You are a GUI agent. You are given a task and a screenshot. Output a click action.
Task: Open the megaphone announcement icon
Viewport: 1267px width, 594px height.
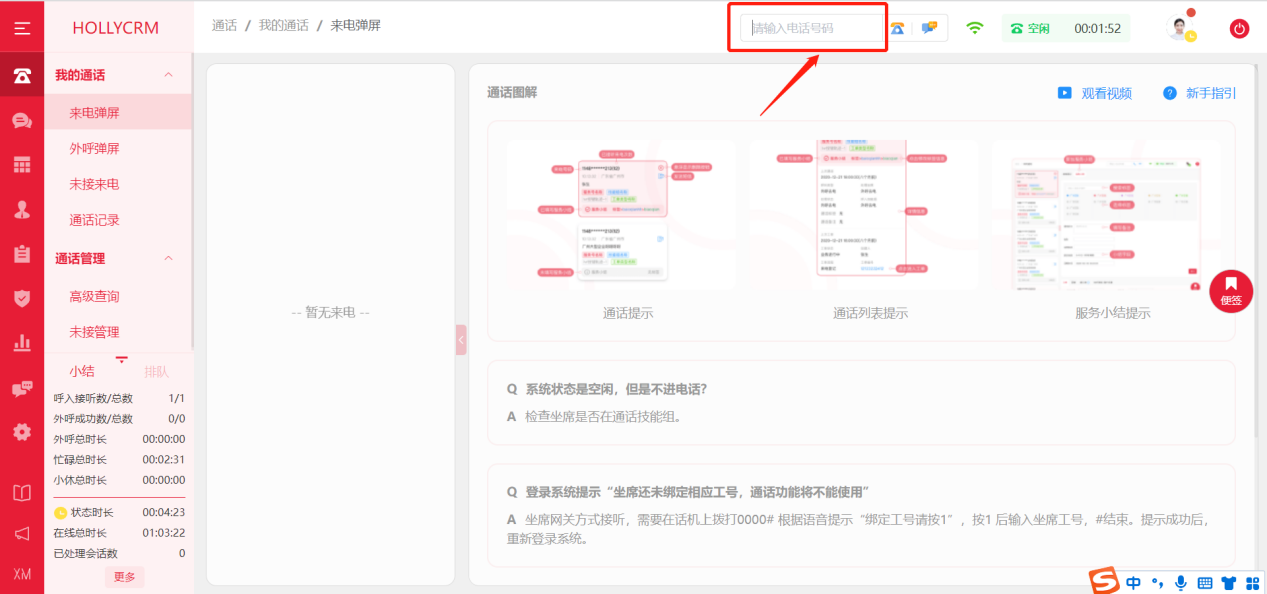pyautogui.click(x=22, y=534)
